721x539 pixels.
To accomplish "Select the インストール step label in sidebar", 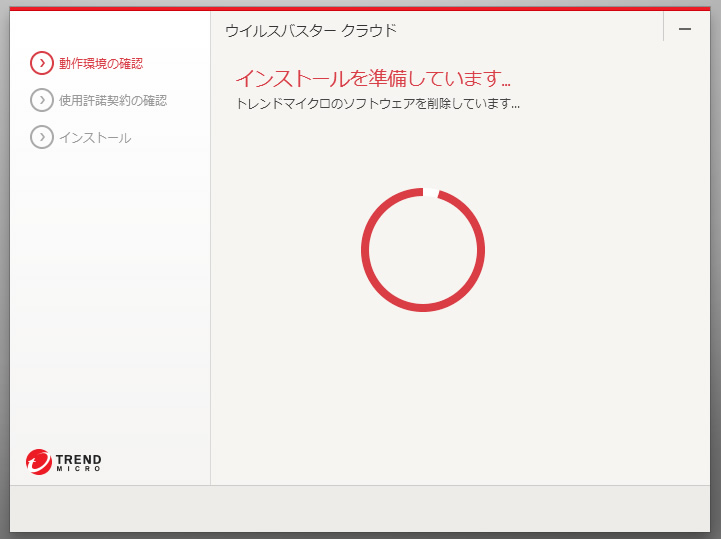I will click(x=95, y=138).
